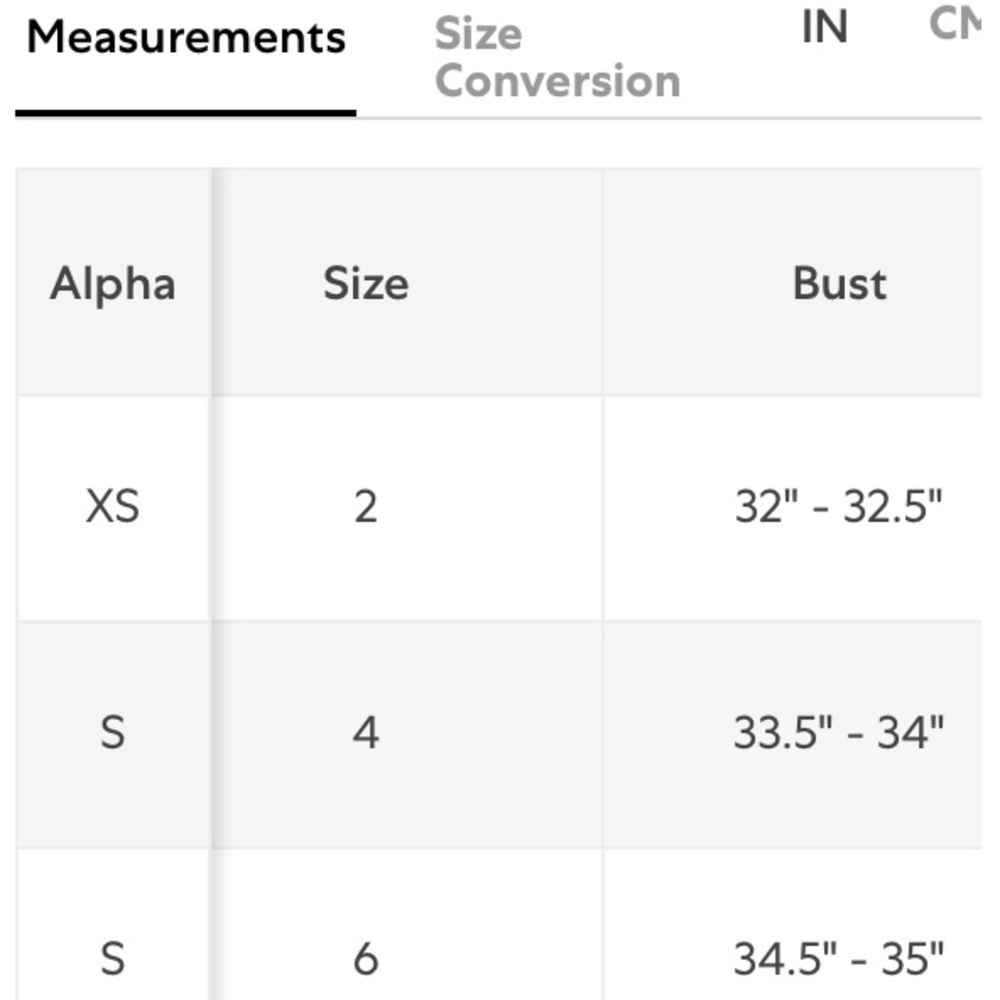Click the word Conversion in tab label
Screen dimensions: 1000x1000
coord(558,81)
